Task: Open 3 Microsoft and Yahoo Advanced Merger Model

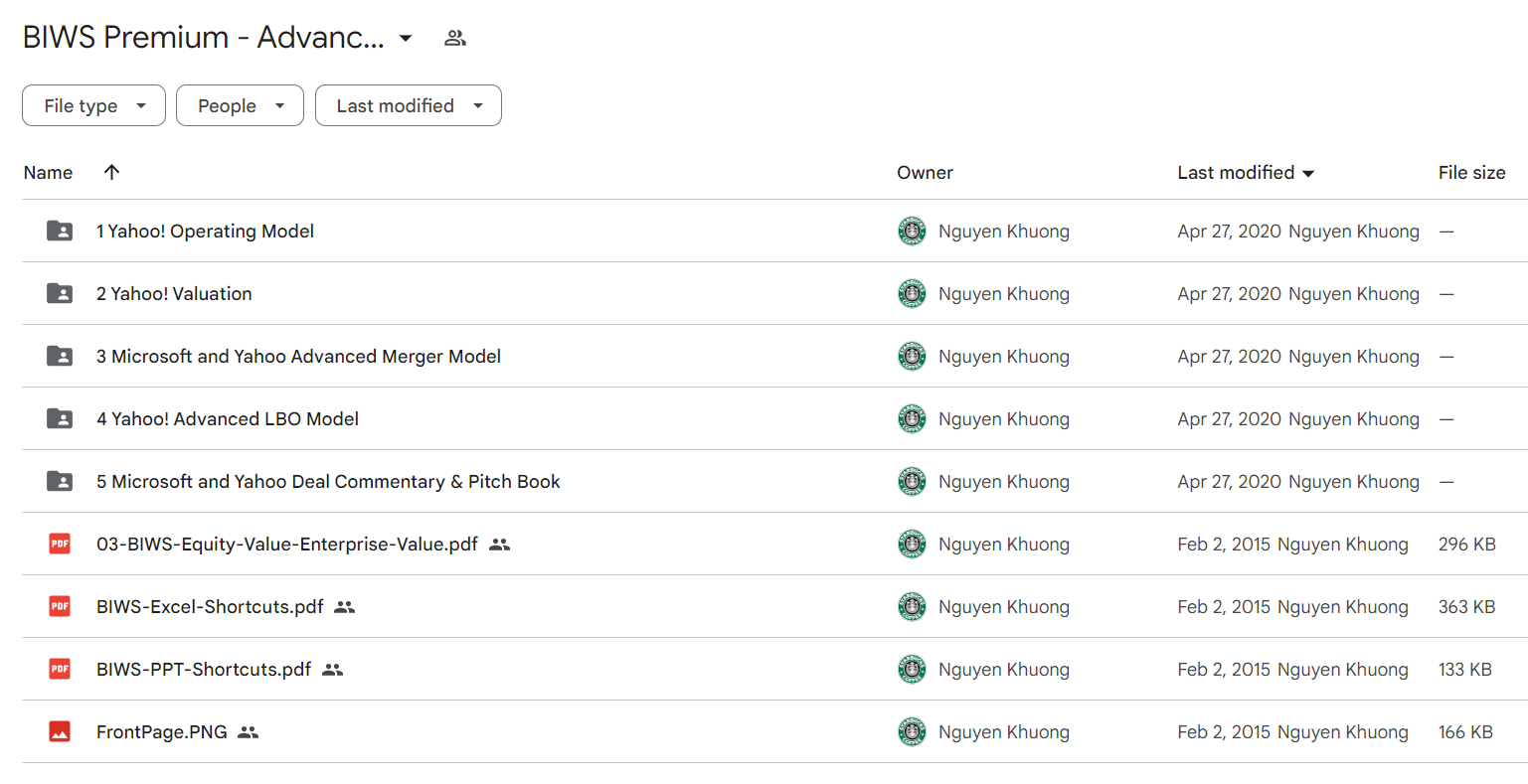Action: [298, 356]
